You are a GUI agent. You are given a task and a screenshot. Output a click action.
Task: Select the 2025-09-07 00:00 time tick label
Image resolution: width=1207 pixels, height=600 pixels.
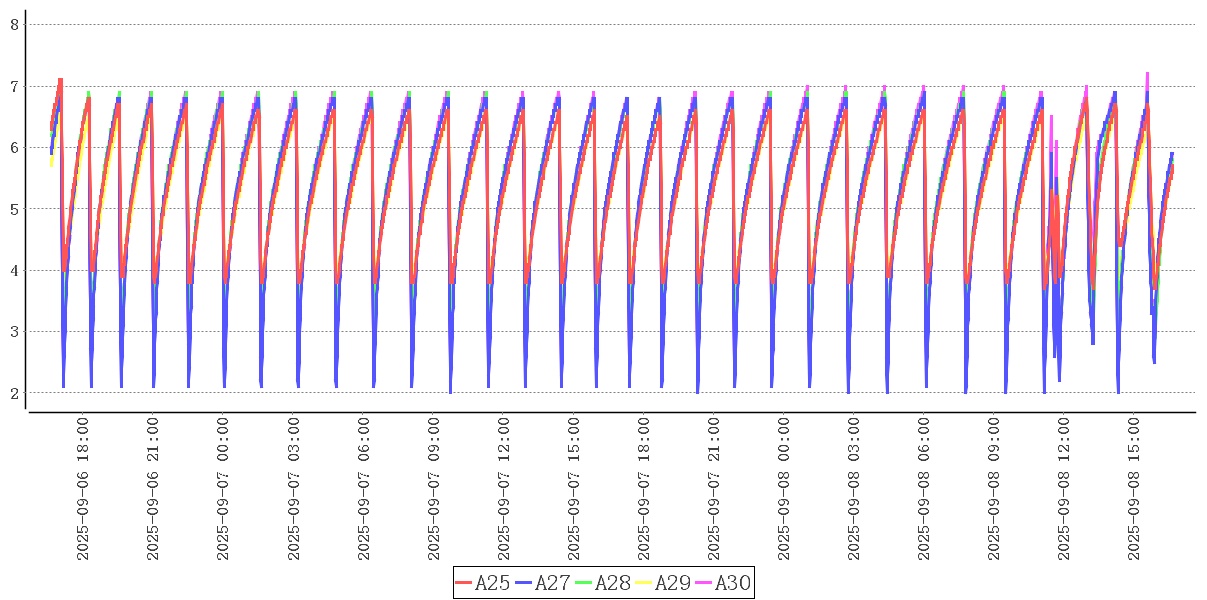tap(223, 489)
